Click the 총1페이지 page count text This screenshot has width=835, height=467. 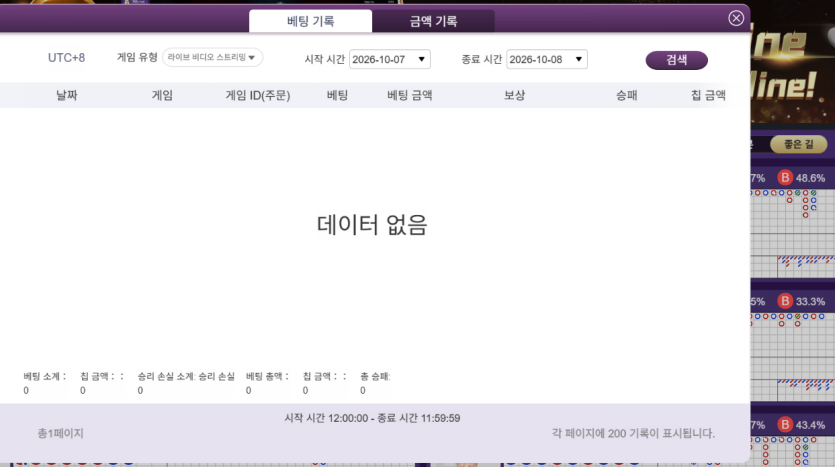coord(60,433)
